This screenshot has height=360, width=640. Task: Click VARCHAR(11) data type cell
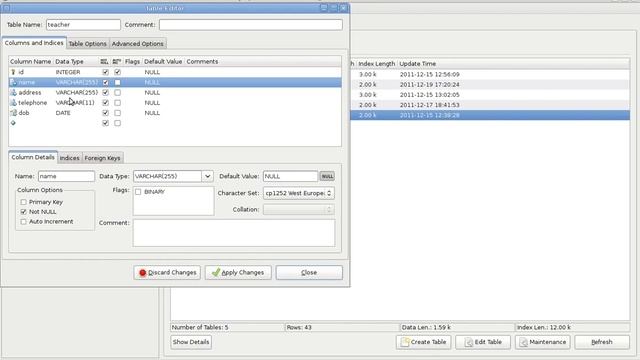75,103
